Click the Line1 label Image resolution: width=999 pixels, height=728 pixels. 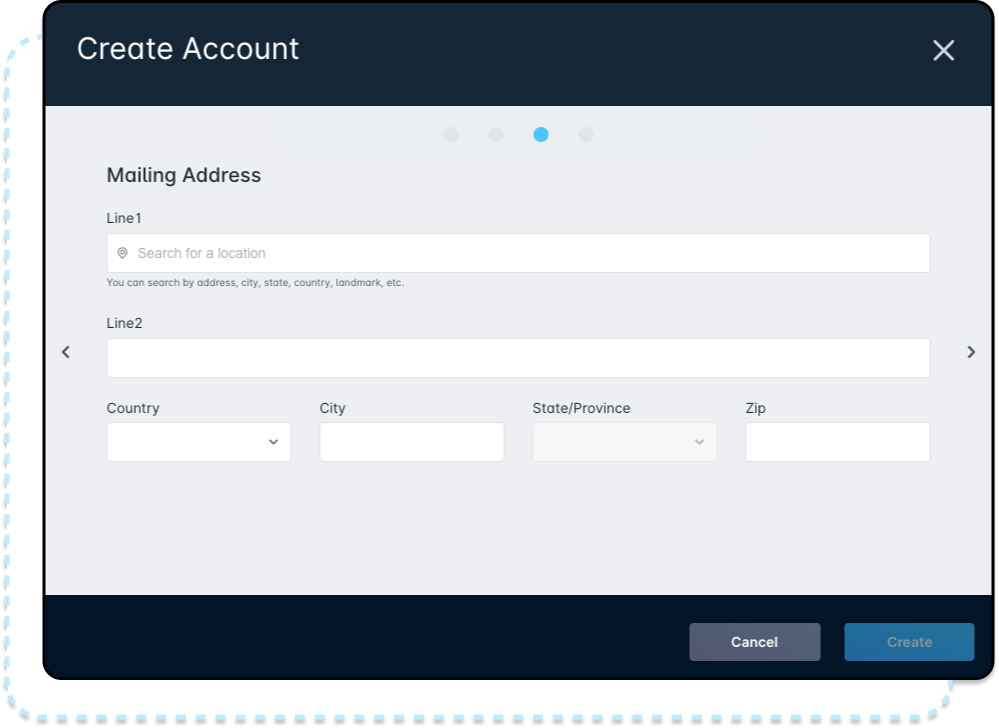[124, 218]
